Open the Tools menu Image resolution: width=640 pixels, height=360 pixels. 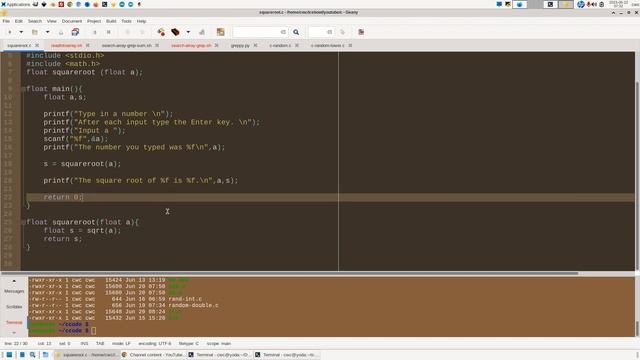(127, 21)
